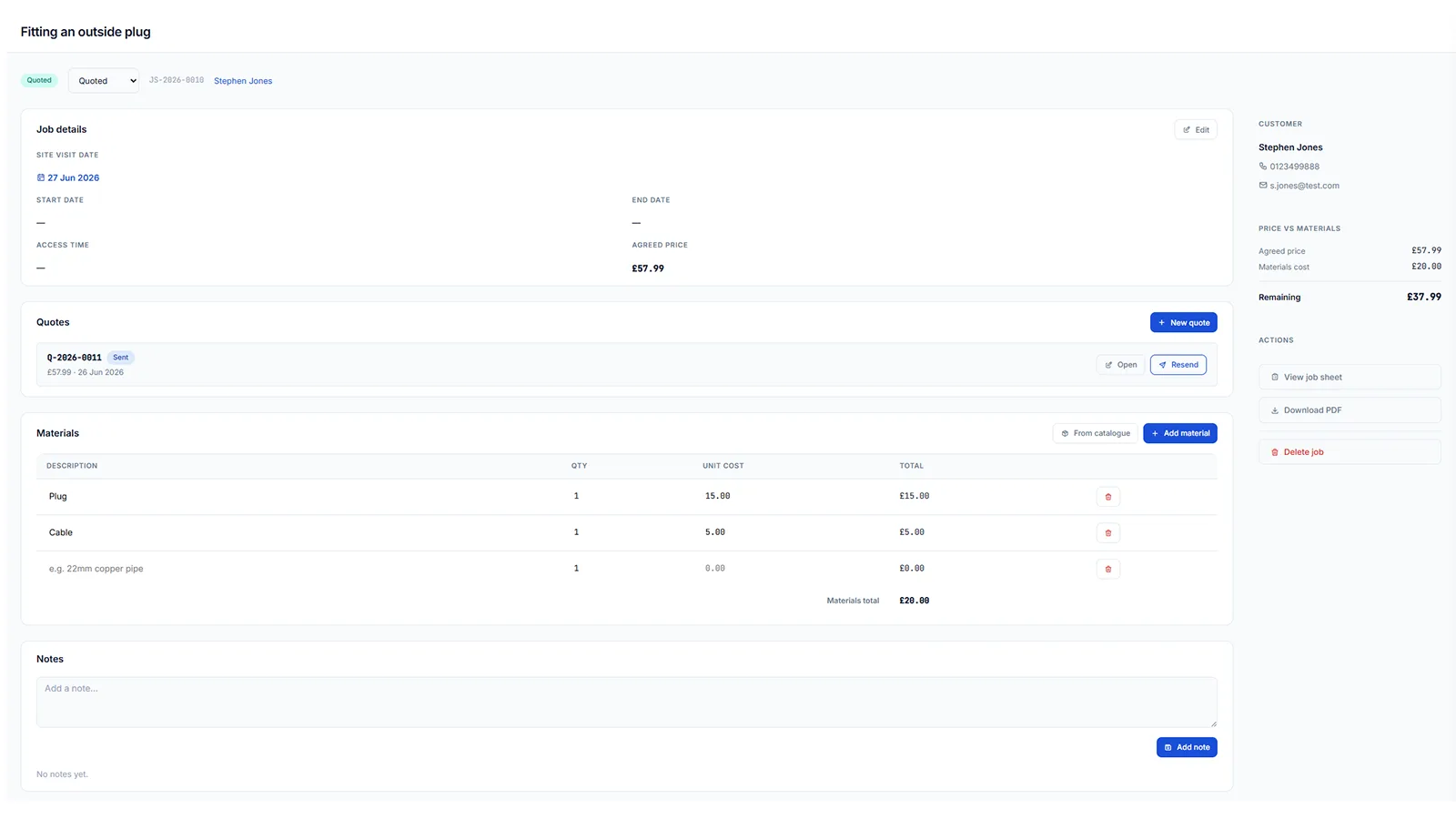Click the phone icon under Stephen Jones
Image resolution: width=1456 pixels, height=819 pixels.
coord(1262,167)
